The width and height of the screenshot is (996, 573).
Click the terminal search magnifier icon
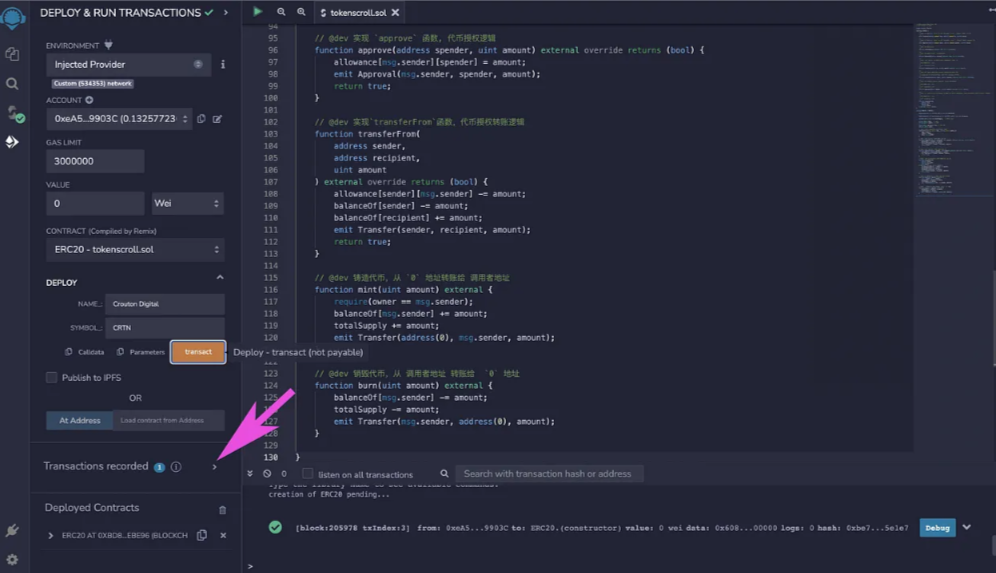point(444,474)
